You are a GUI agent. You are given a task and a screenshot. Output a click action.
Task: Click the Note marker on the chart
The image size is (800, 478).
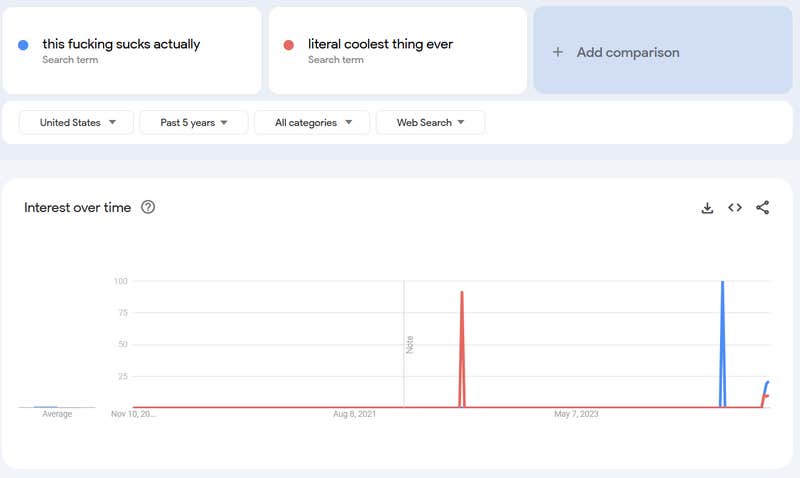409,344
